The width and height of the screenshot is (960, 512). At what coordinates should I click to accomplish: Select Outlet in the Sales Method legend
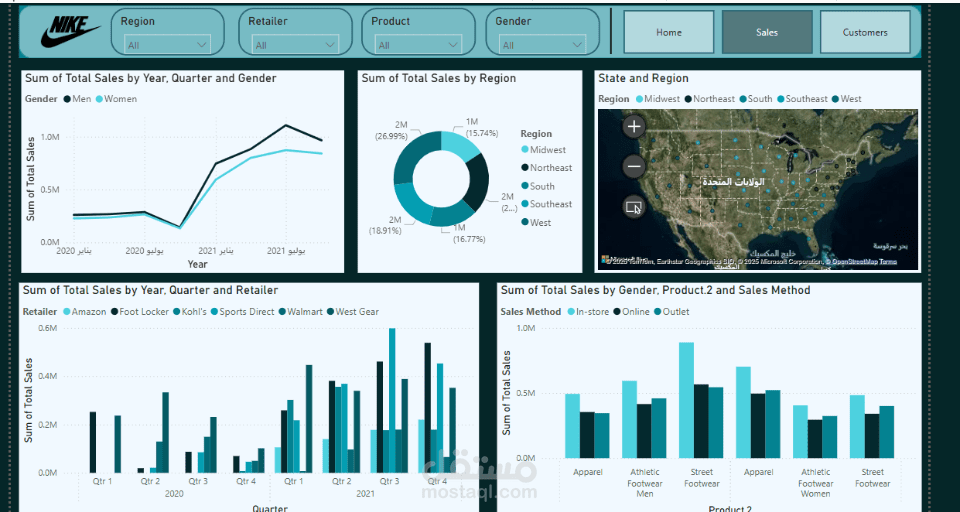coord(672,312)
